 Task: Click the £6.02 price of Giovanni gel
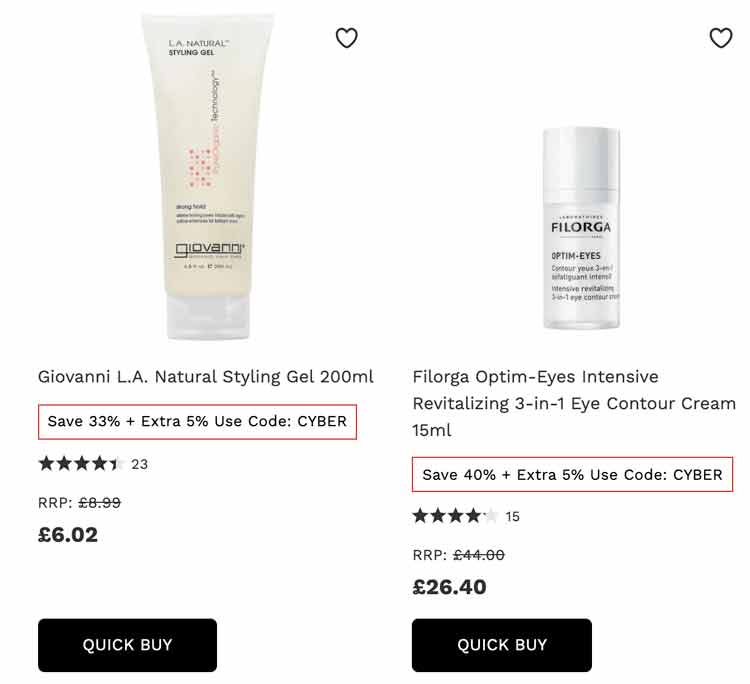pos(68,535)
